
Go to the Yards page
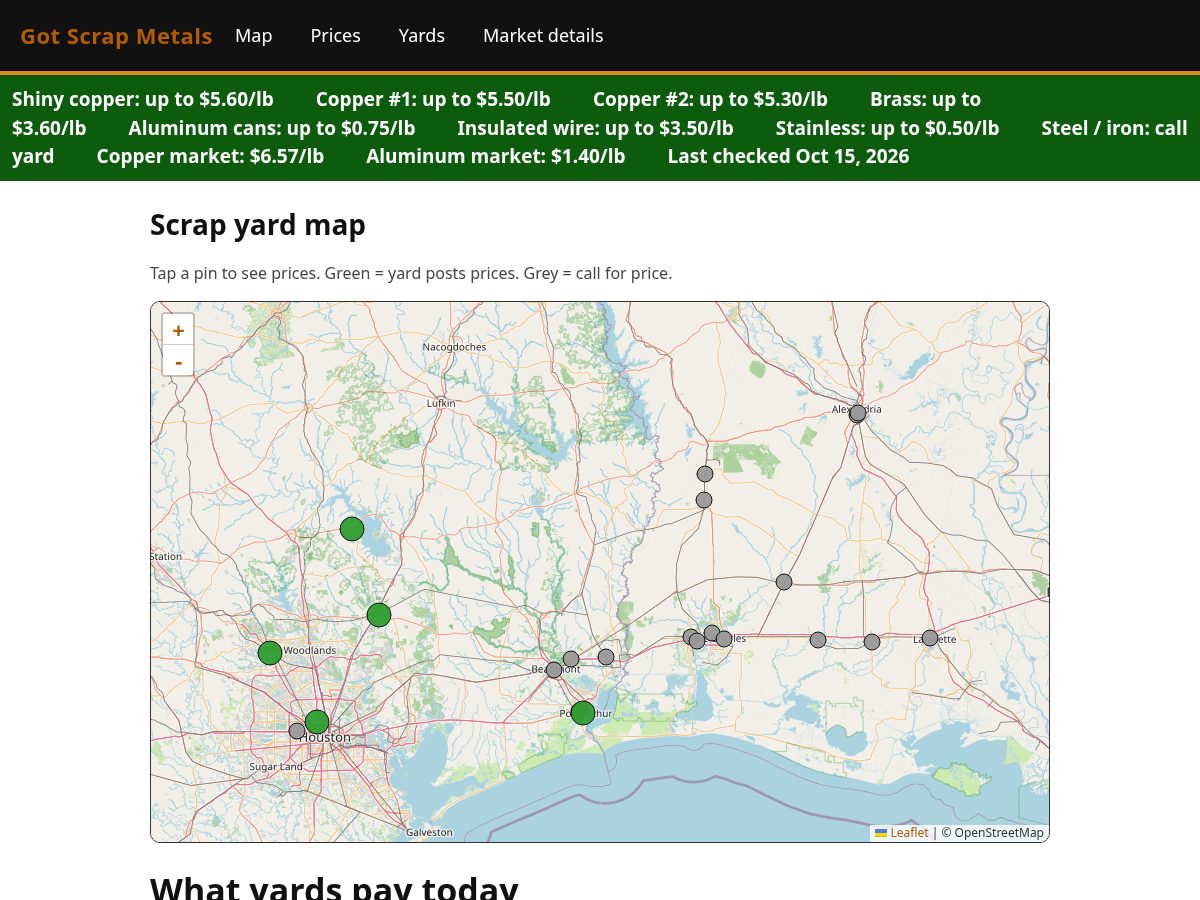(422, 36)
